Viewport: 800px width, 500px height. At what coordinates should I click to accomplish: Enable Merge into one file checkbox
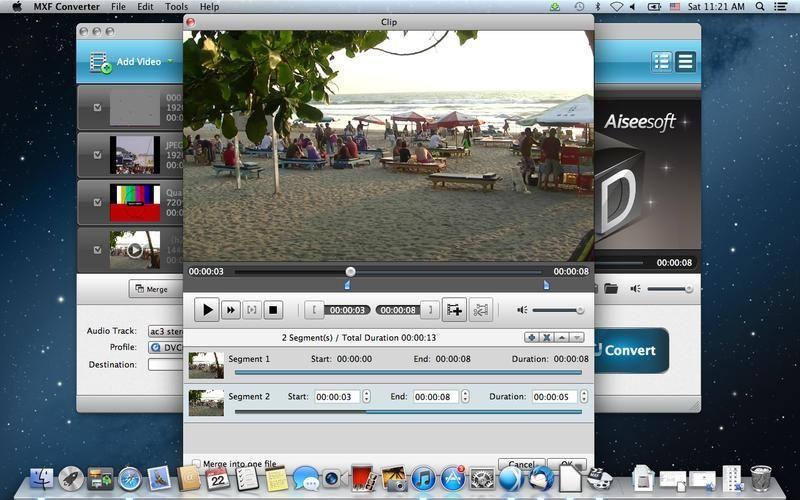tap(195, 464)
